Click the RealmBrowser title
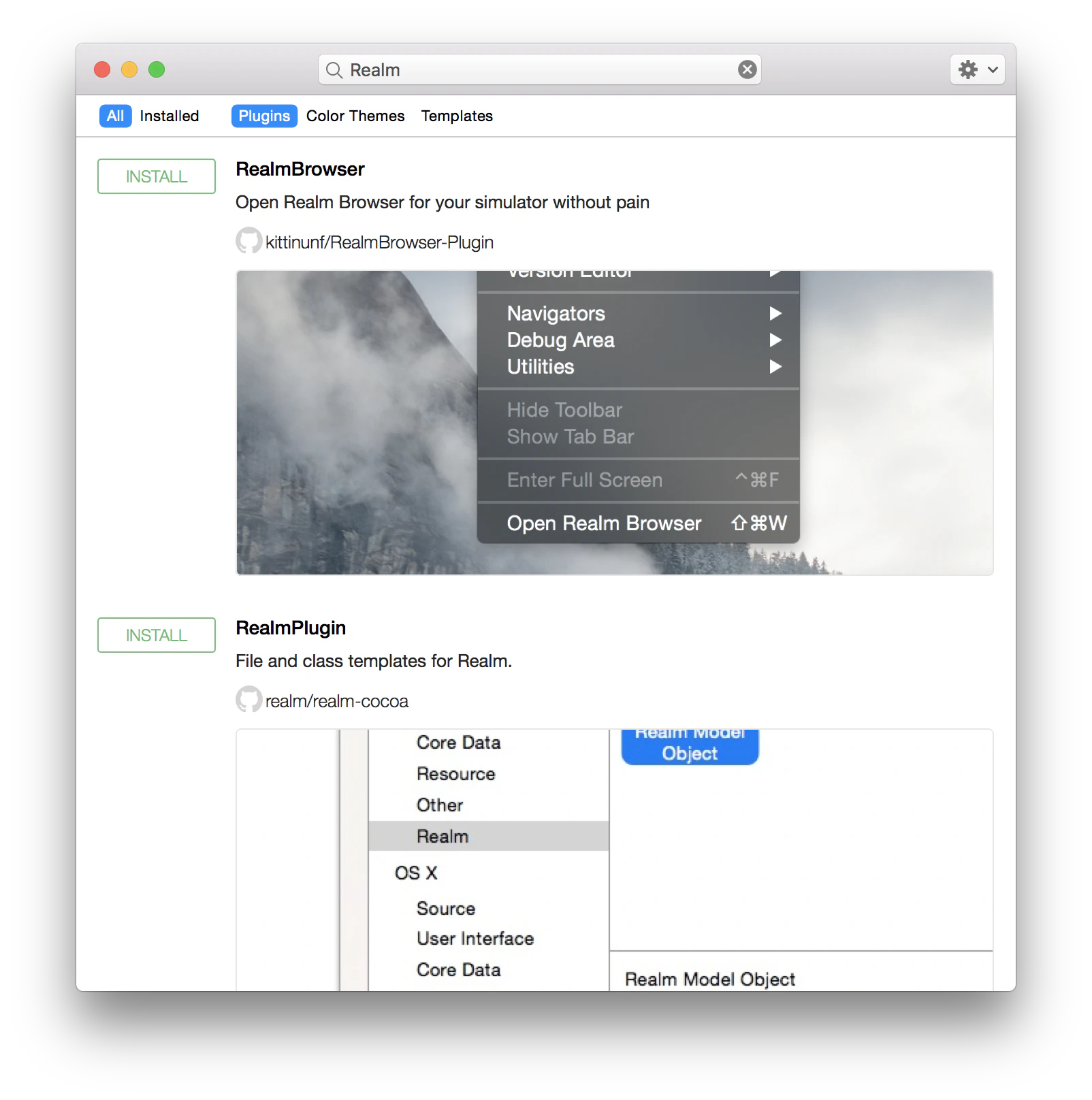 click(x=300, y=169)
